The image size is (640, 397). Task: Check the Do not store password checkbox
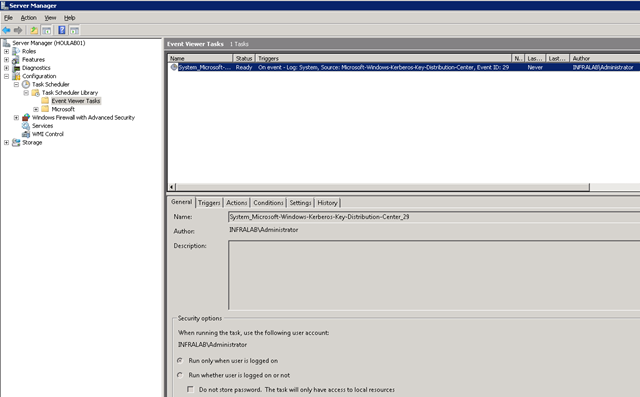click(190, 389)
